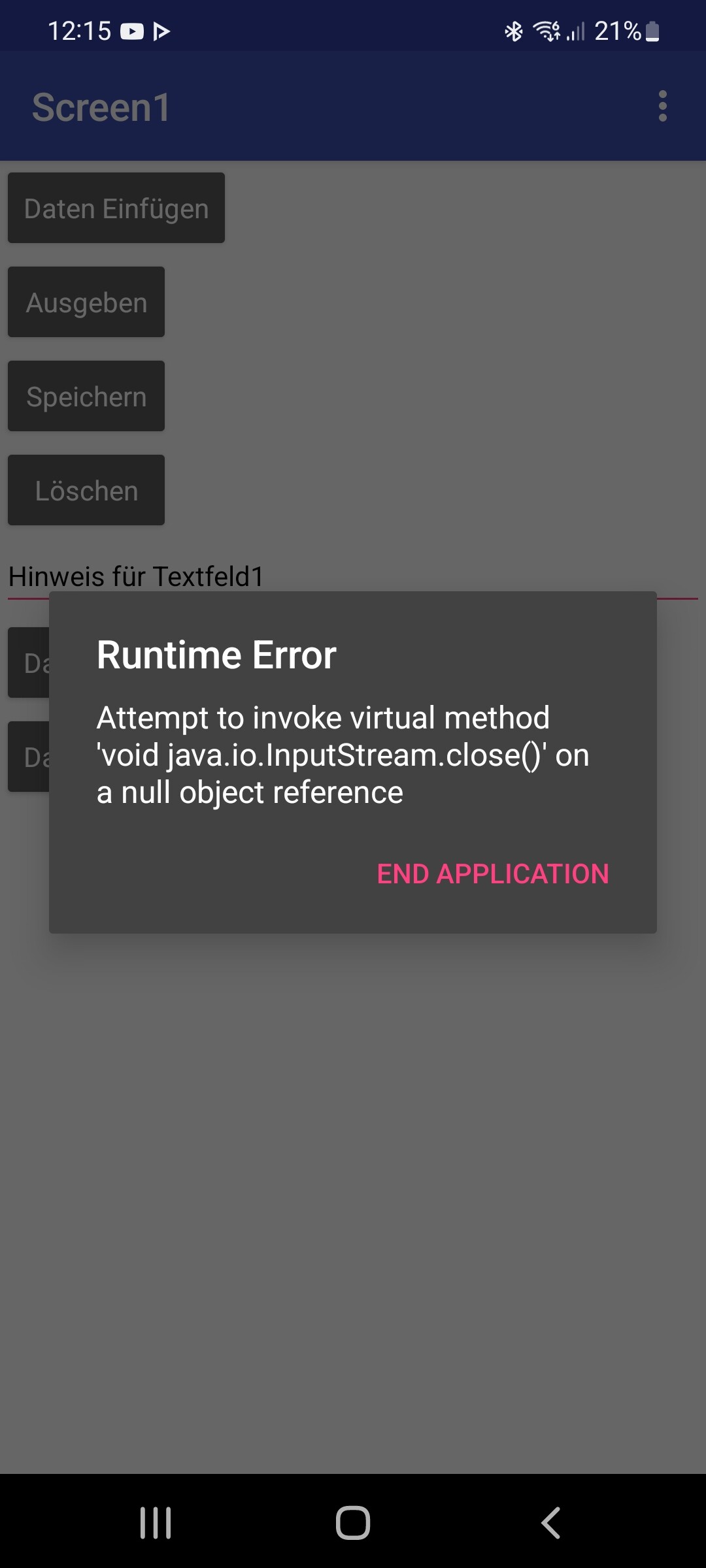Screen dimensions: 706x1568
Task: Tap END APPLICATION in the error dialog
Action: pos(493,874)
